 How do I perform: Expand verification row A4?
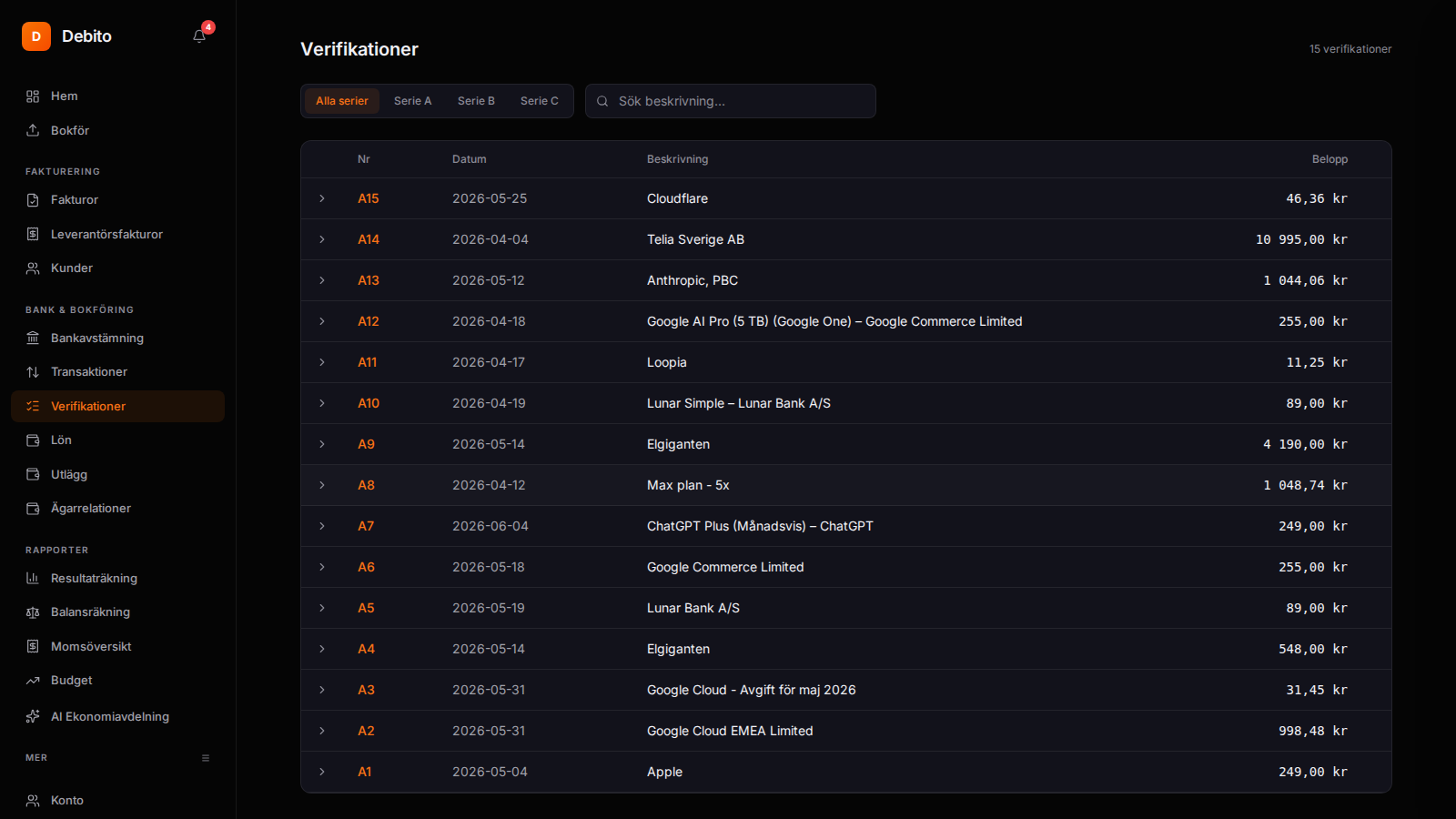(x=322, y=649)
